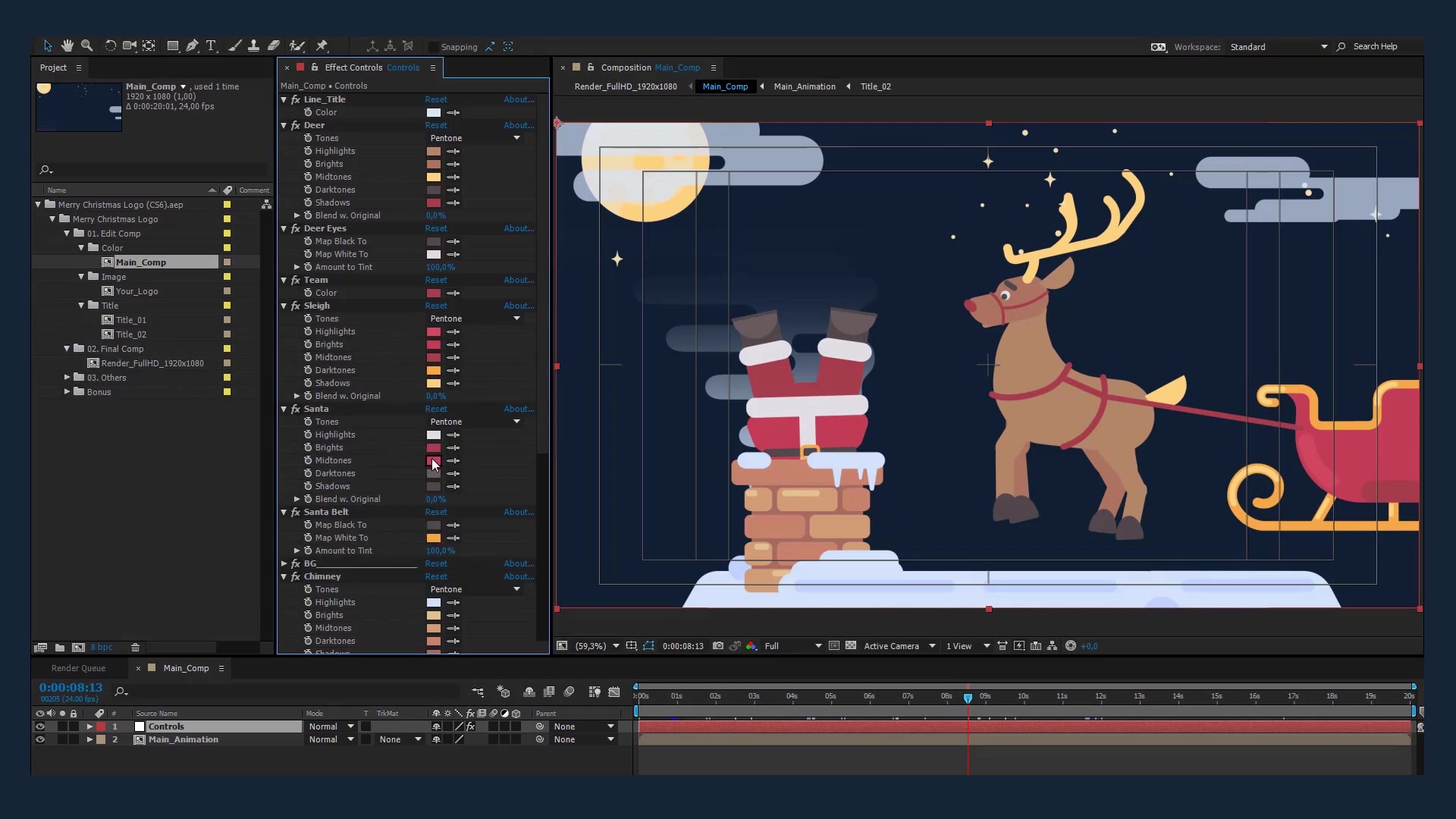
Task: Reset exposure icon in viewer footer
Action: coord(1071,646)
